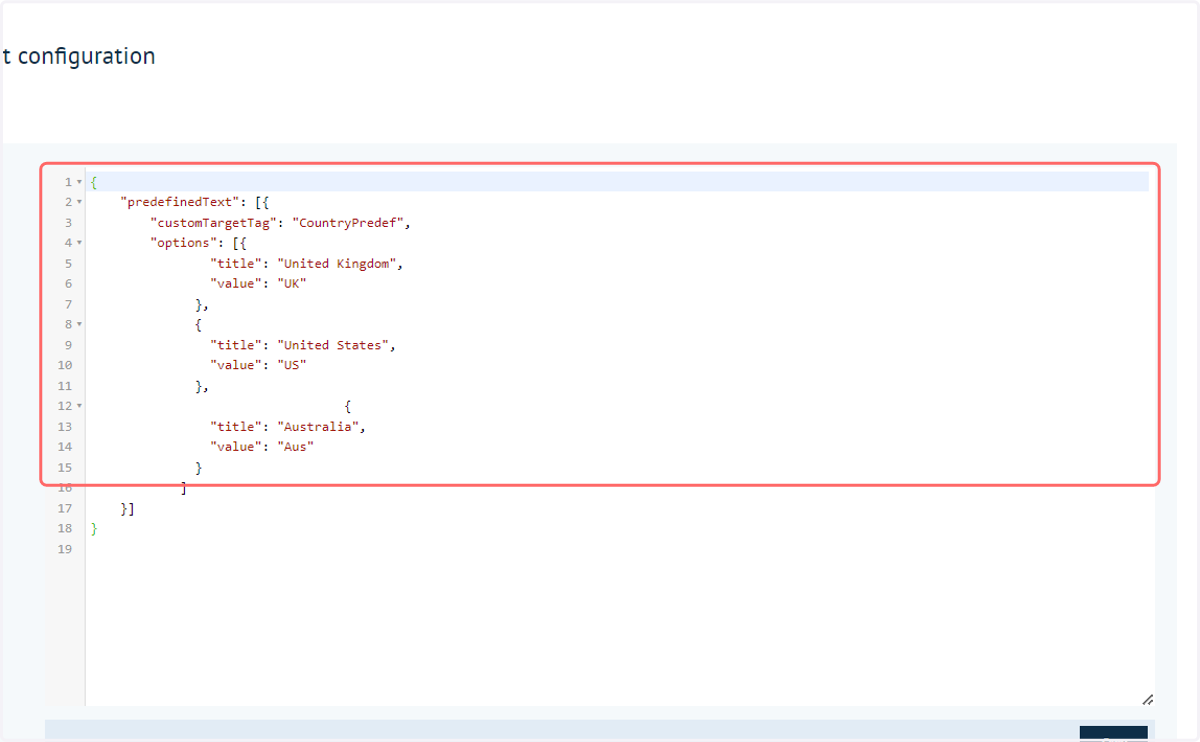Collapse the fold arrow on line 1
Viewport: 1200px width, 742px height.
coord(79,182)
